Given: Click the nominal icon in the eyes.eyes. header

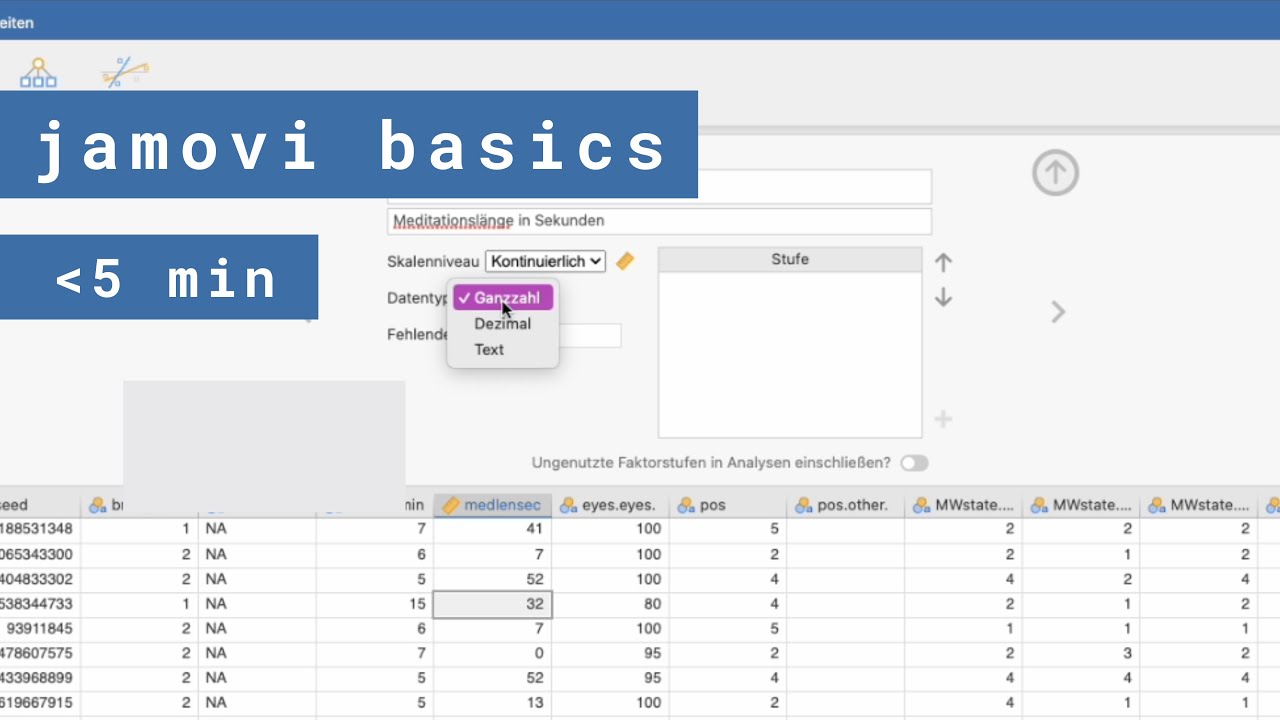Looking at the screenshot, I should (x=568, y=506).
